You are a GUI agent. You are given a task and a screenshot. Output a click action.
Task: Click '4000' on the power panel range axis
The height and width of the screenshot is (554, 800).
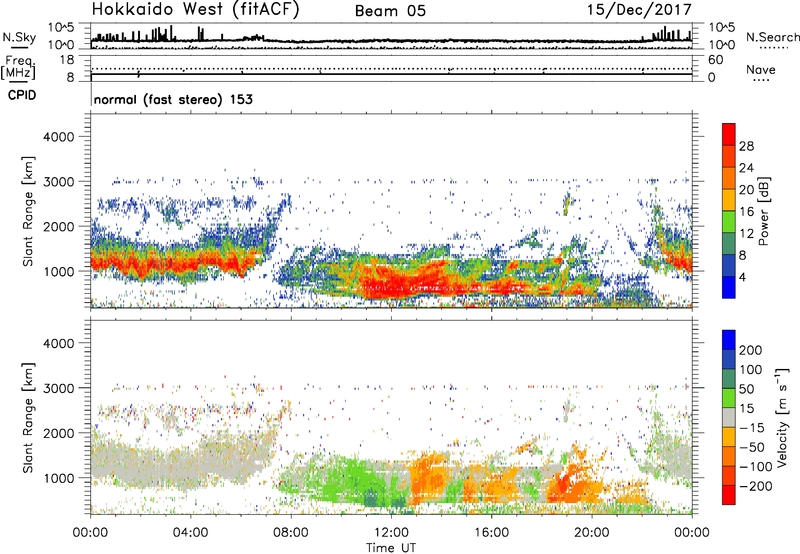tap(59, 137)
